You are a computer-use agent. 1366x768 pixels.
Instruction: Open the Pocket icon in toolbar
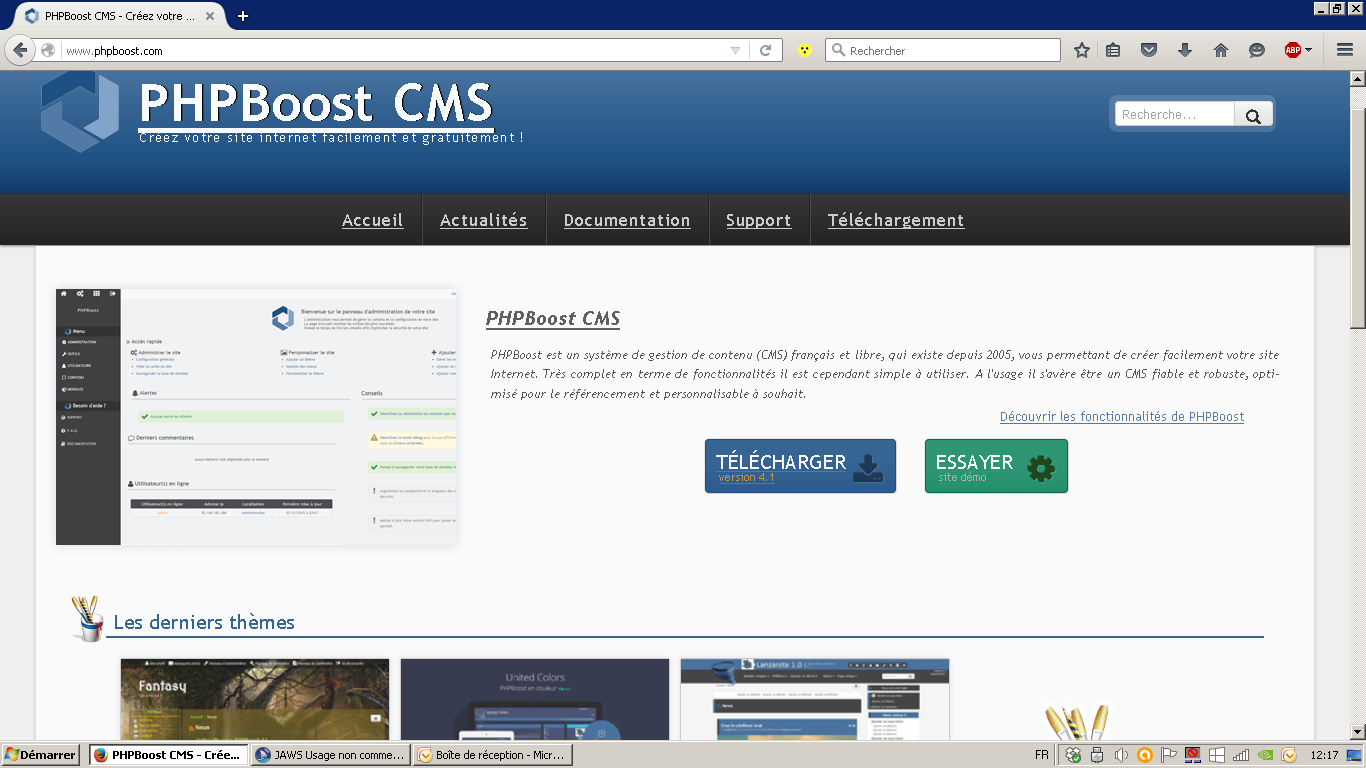click(x=1149, y=50)
